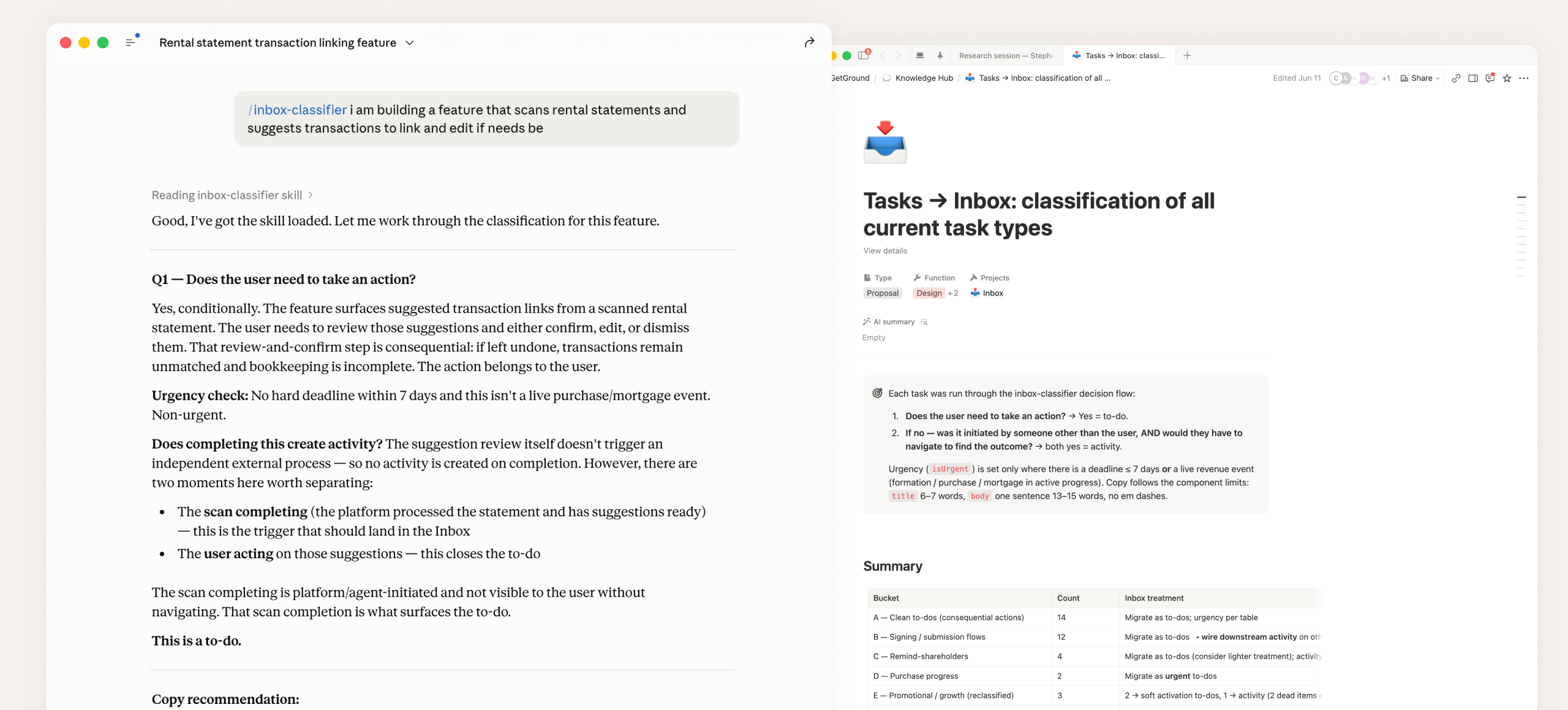Click the Type property label
This screenshot has width=1568, height=710.
pyautogui.click(x=878, y=278)
